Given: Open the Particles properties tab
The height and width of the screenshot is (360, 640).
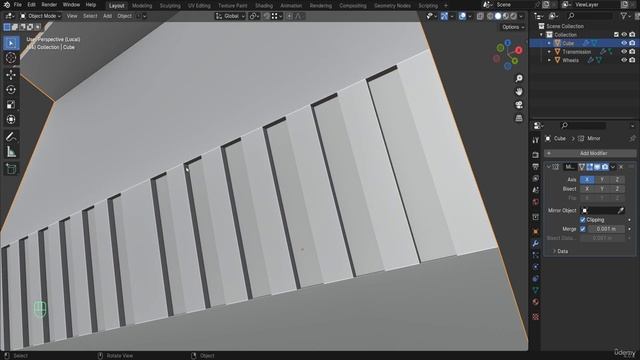Looking at the screenshot, I should (x=536, y=255).
